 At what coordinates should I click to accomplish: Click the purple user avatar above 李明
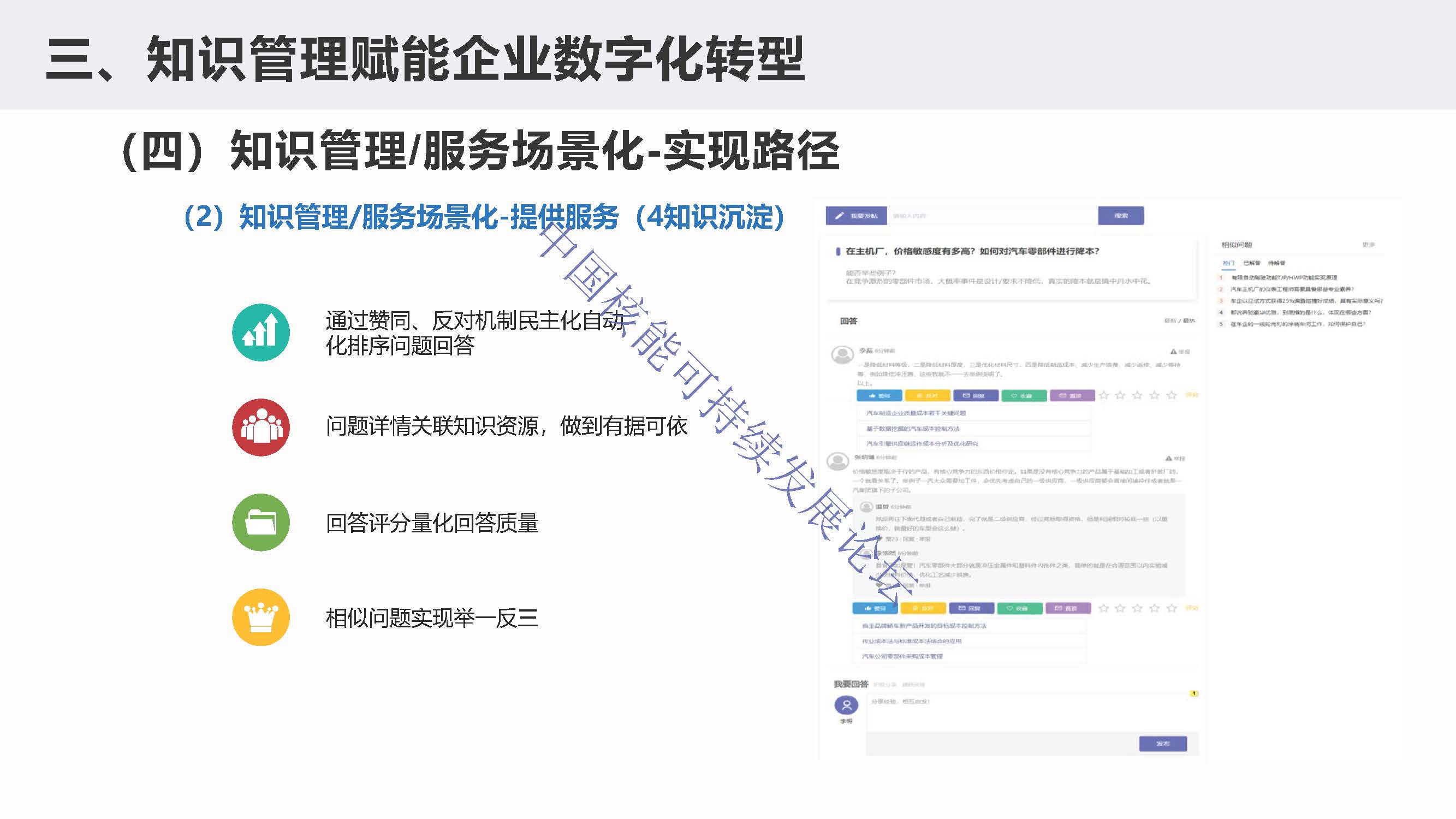[846, 705]
